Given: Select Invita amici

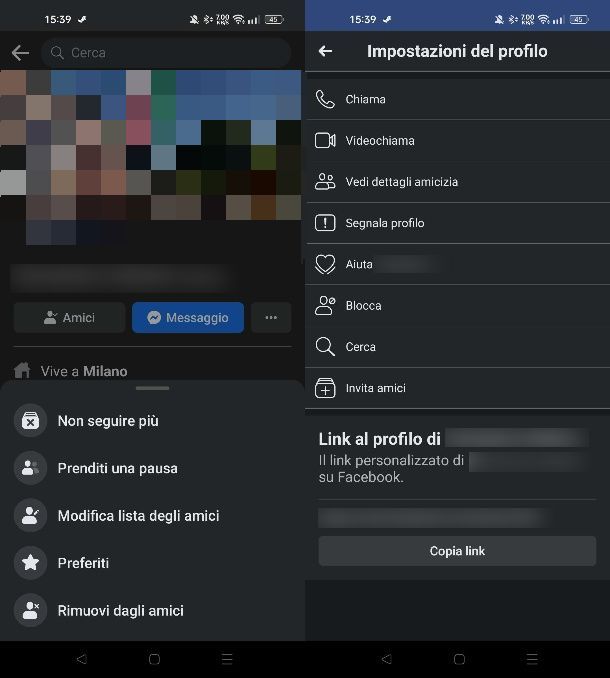Looking at the screenshot, I should point(457,388).
